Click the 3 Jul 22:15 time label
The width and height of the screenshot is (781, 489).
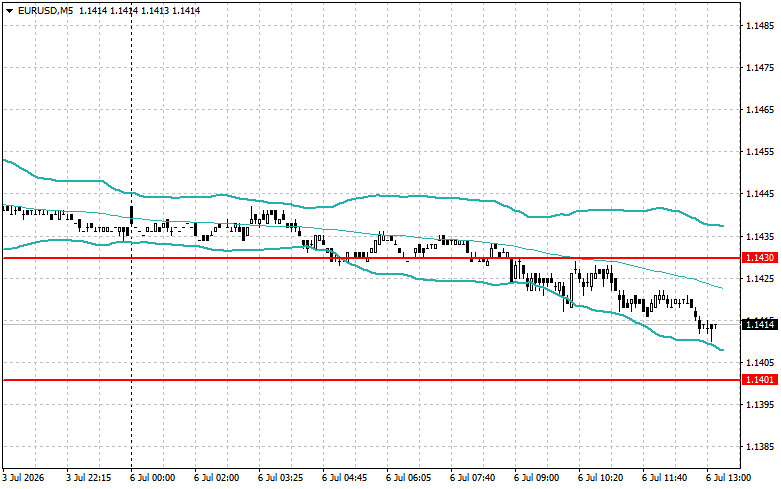click(89, 478)
